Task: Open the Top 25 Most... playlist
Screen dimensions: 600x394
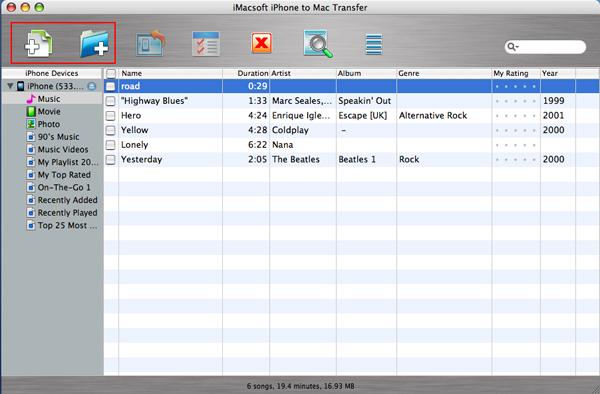Action: 67,225
